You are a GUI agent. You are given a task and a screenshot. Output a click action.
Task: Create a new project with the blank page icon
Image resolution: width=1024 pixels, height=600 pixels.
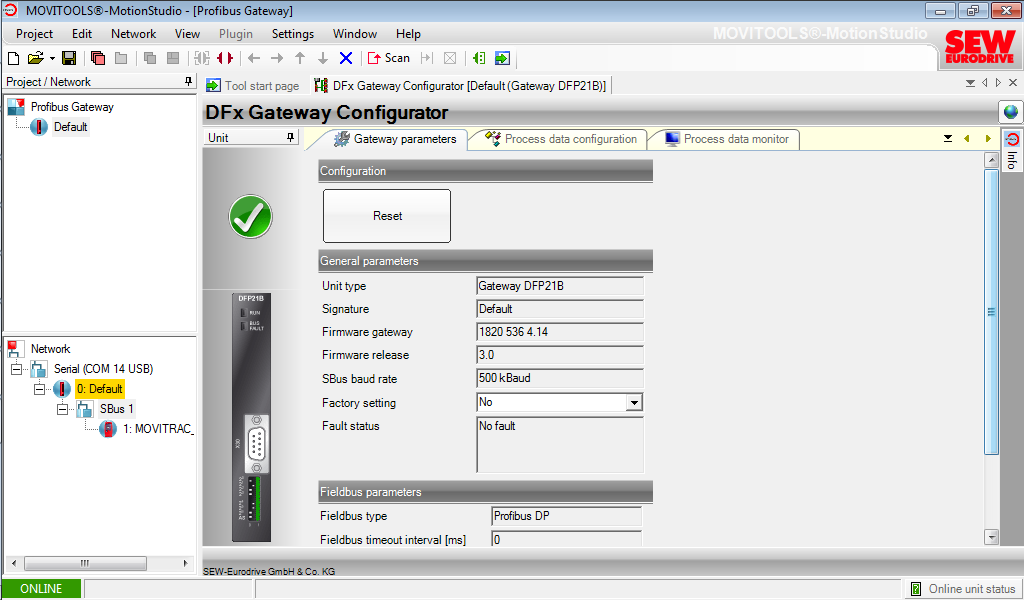[13, 58]
